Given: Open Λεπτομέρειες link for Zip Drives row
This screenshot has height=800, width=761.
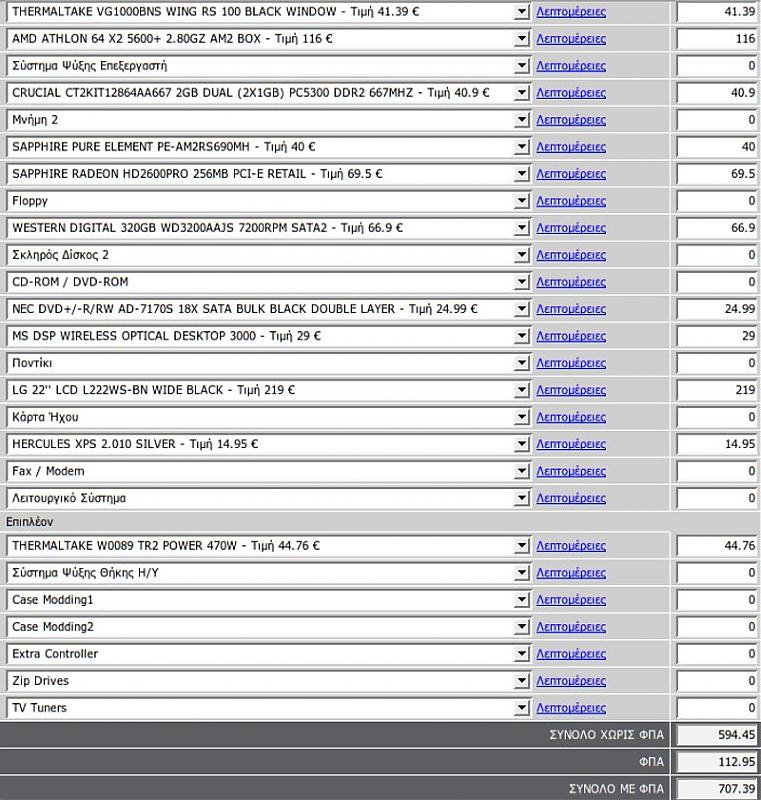Looking at the screenshot, I should tap(571, 681).
